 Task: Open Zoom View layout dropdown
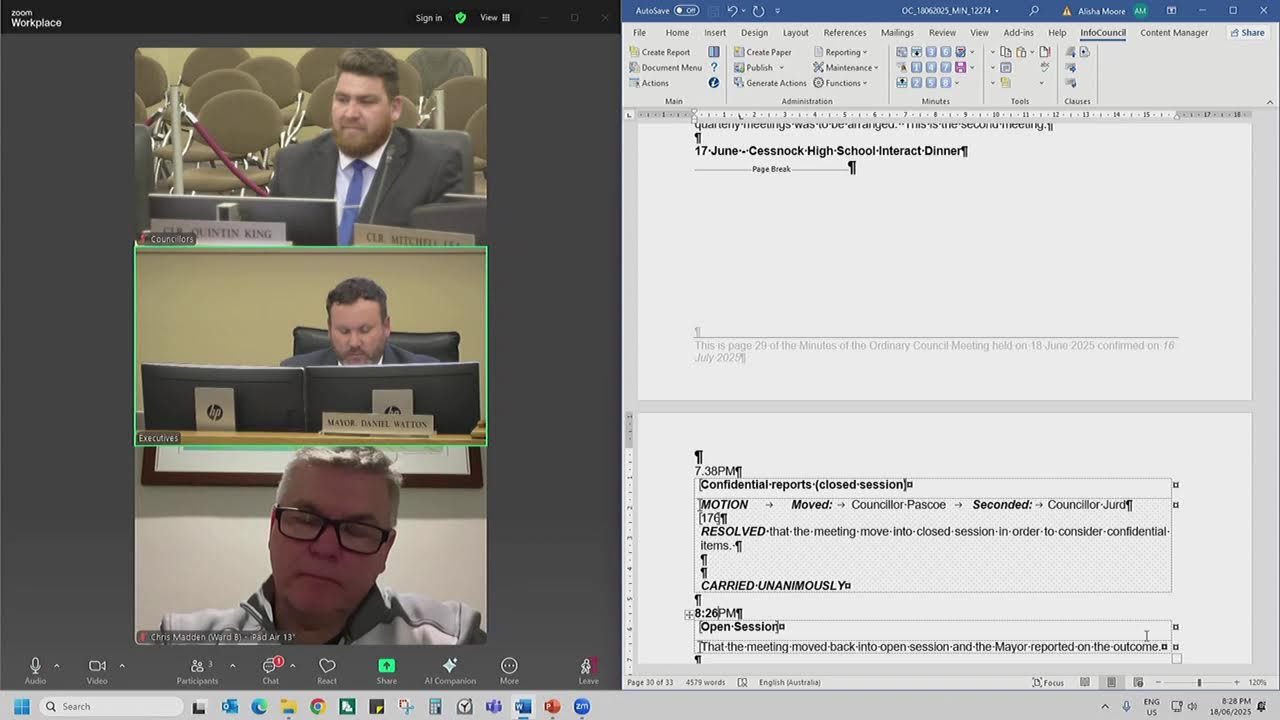tap(495, 17)
